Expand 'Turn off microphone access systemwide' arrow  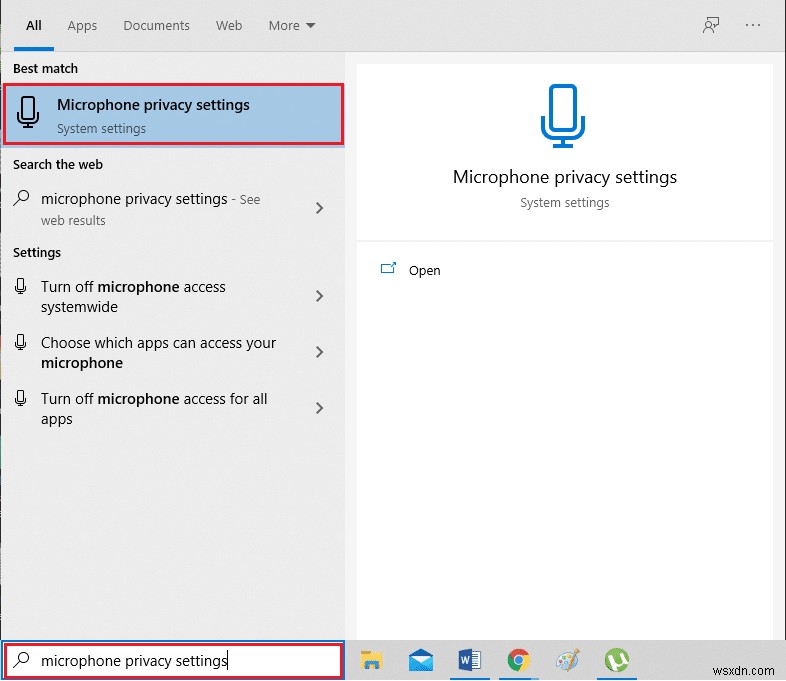pos(320,297)
